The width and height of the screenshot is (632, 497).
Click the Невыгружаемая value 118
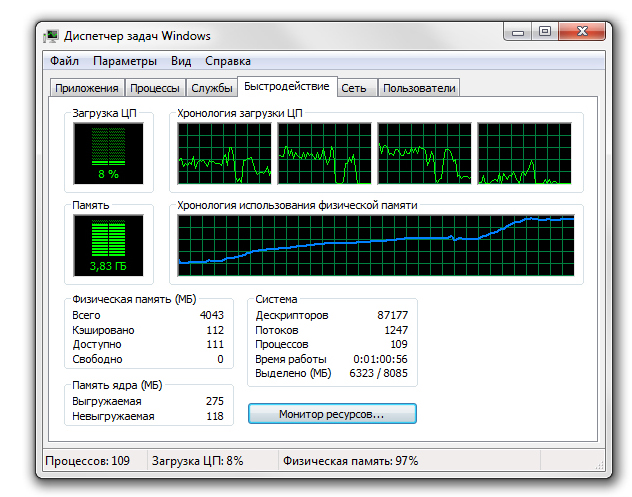[x=215, y=416]
